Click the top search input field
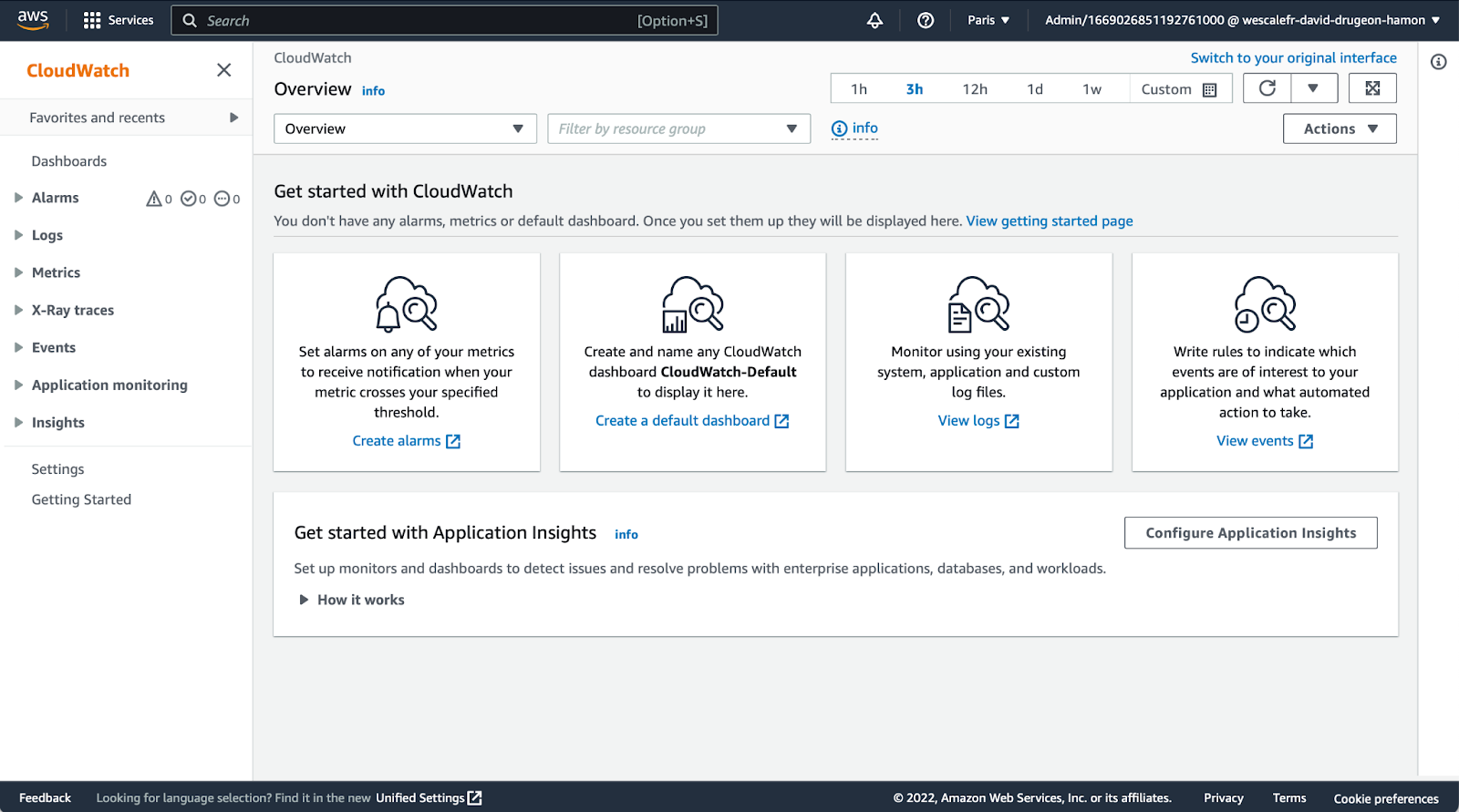Image resolution: width=1459 pixels, height=812 pixels. pyautogui.click(x=444, y=20)
